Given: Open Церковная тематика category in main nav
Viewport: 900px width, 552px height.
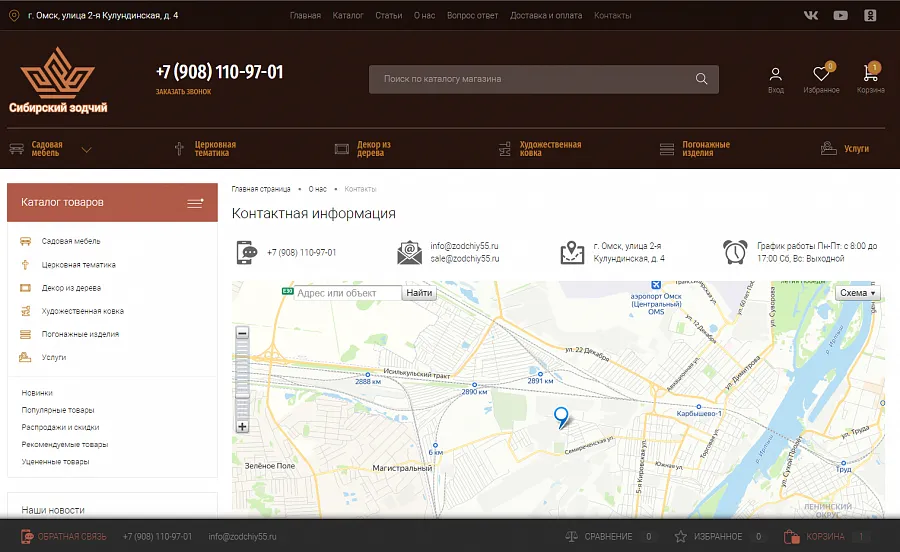Looking at the screenshot, I should pos(215,149).
